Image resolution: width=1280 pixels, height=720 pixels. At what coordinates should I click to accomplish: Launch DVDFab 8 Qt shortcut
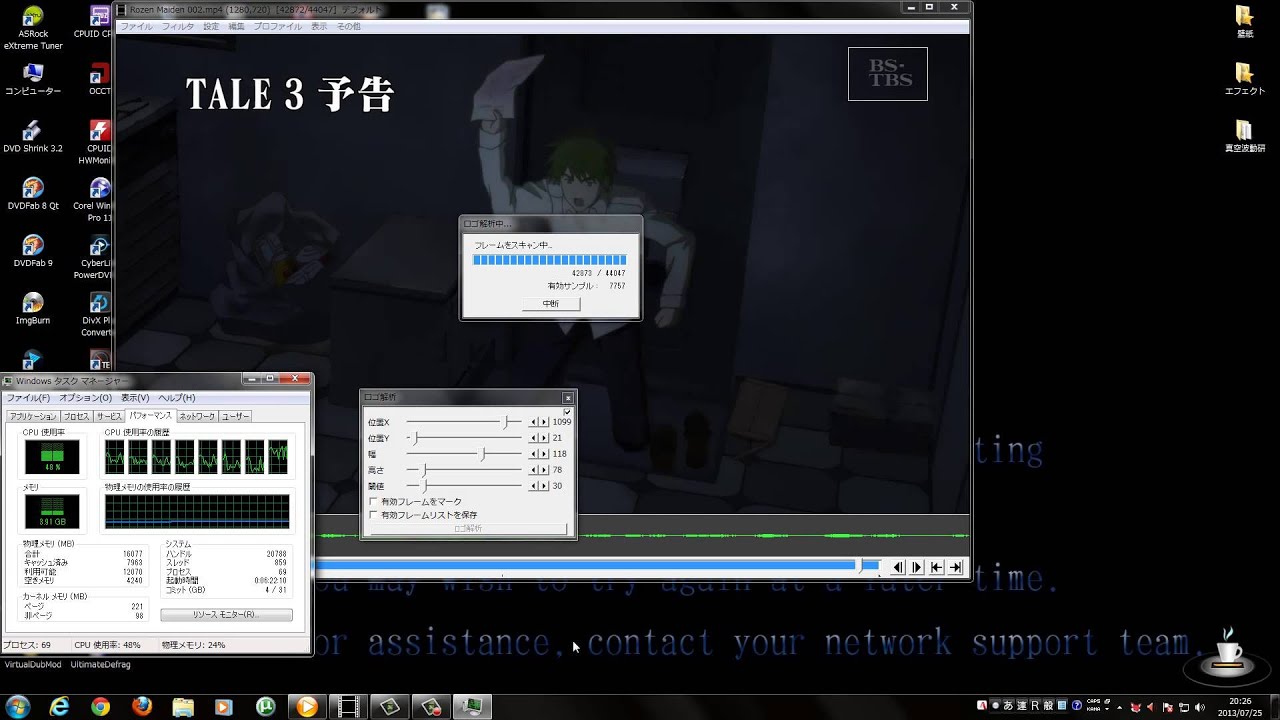click(x=33, y=194)
